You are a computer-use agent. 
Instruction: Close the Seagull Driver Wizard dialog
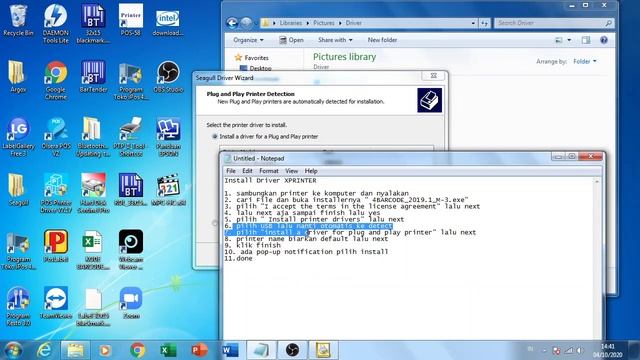pos(433,76)
